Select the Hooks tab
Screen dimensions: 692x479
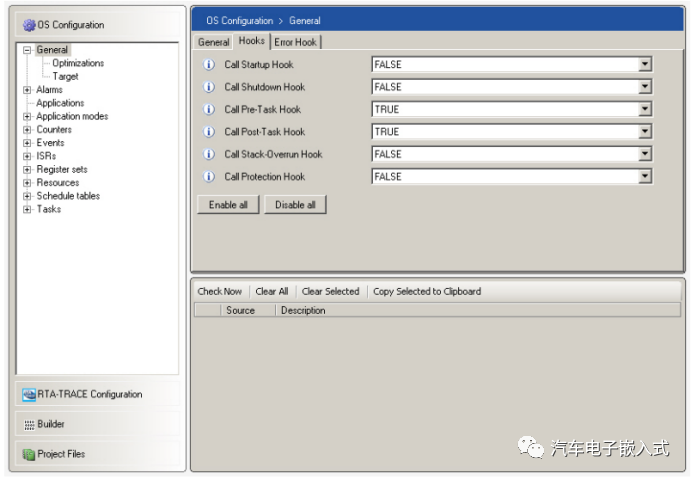coord(252,41)
